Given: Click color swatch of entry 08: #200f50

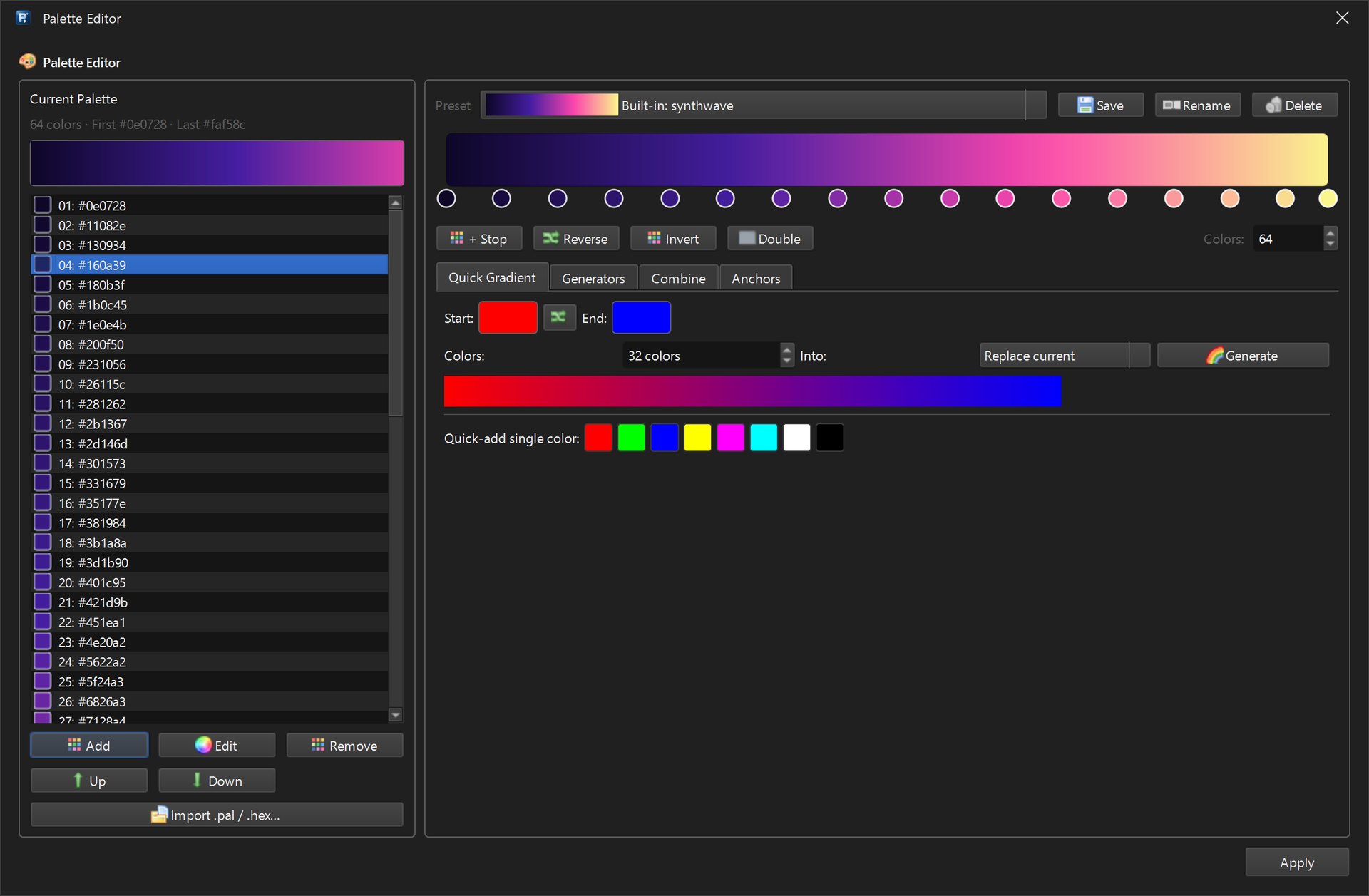Looking at the screenshot, I should tap(43, 344).
